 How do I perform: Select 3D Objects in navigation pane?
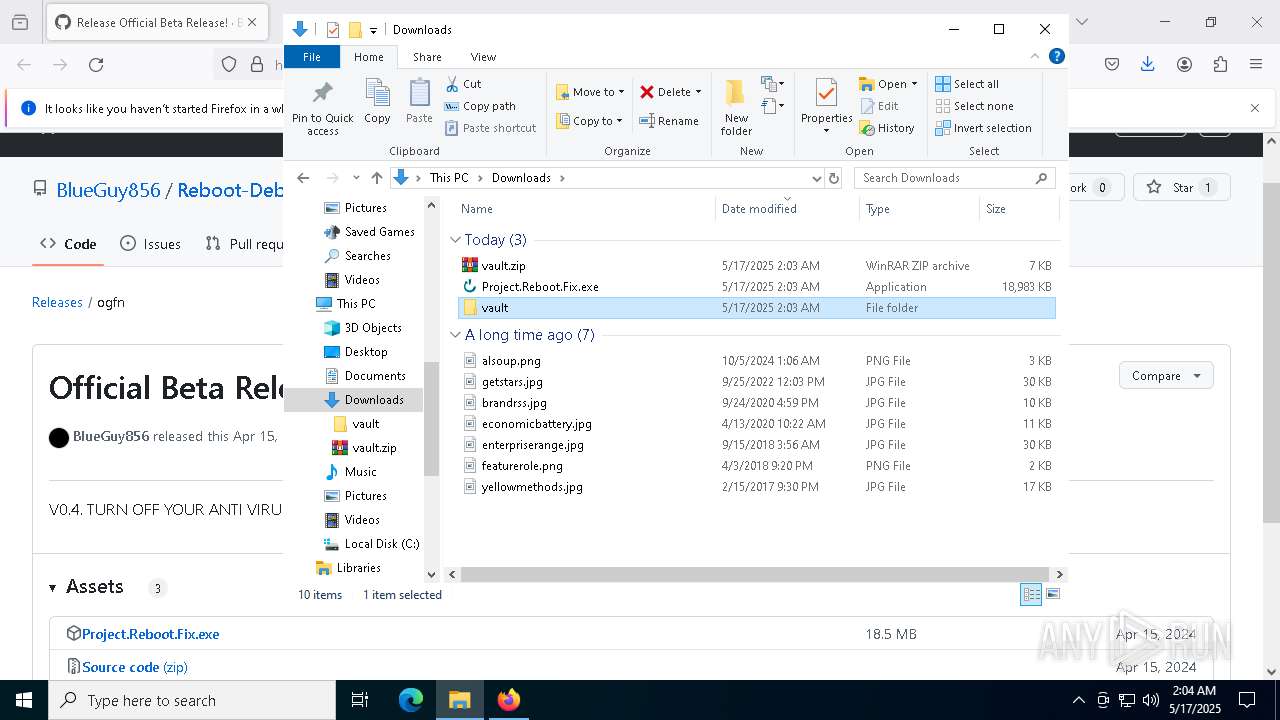coord(362,328)
